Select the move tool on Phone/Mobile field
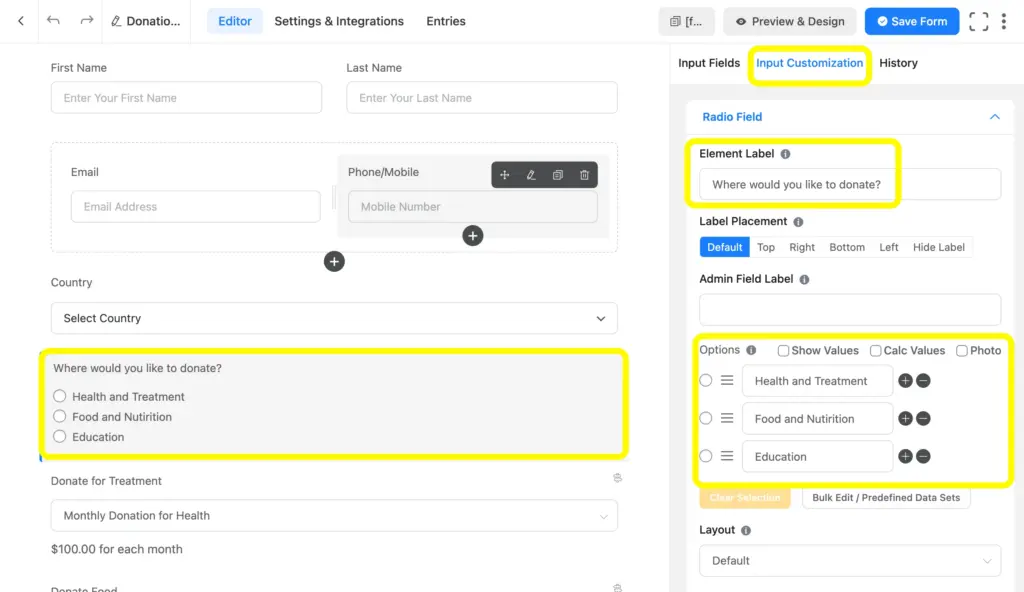The height and width of the screenshot is (592, 1024). 504,175
